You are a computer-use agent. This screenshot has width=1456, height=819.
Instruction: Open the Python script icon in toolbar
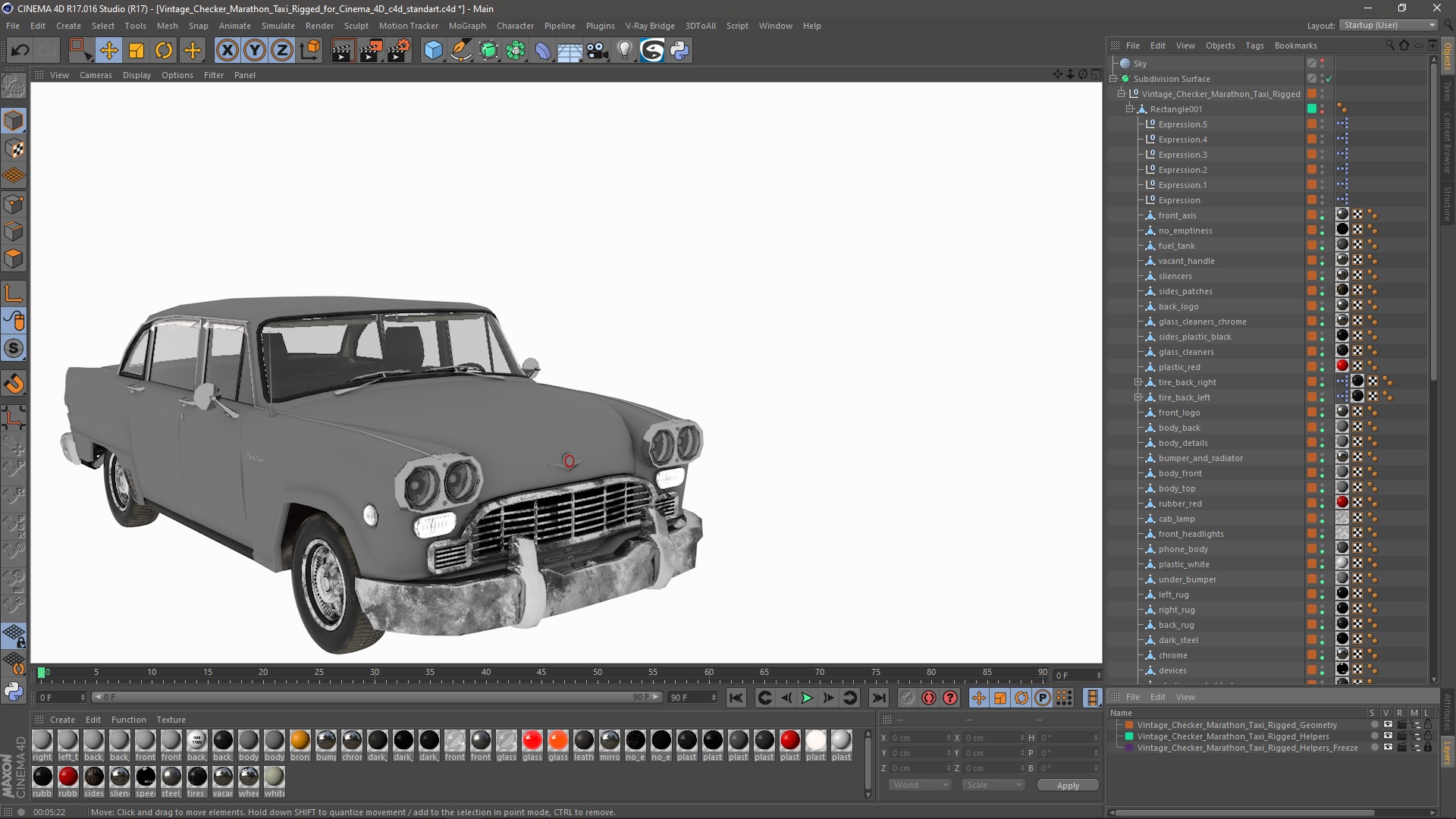point(679,51)
